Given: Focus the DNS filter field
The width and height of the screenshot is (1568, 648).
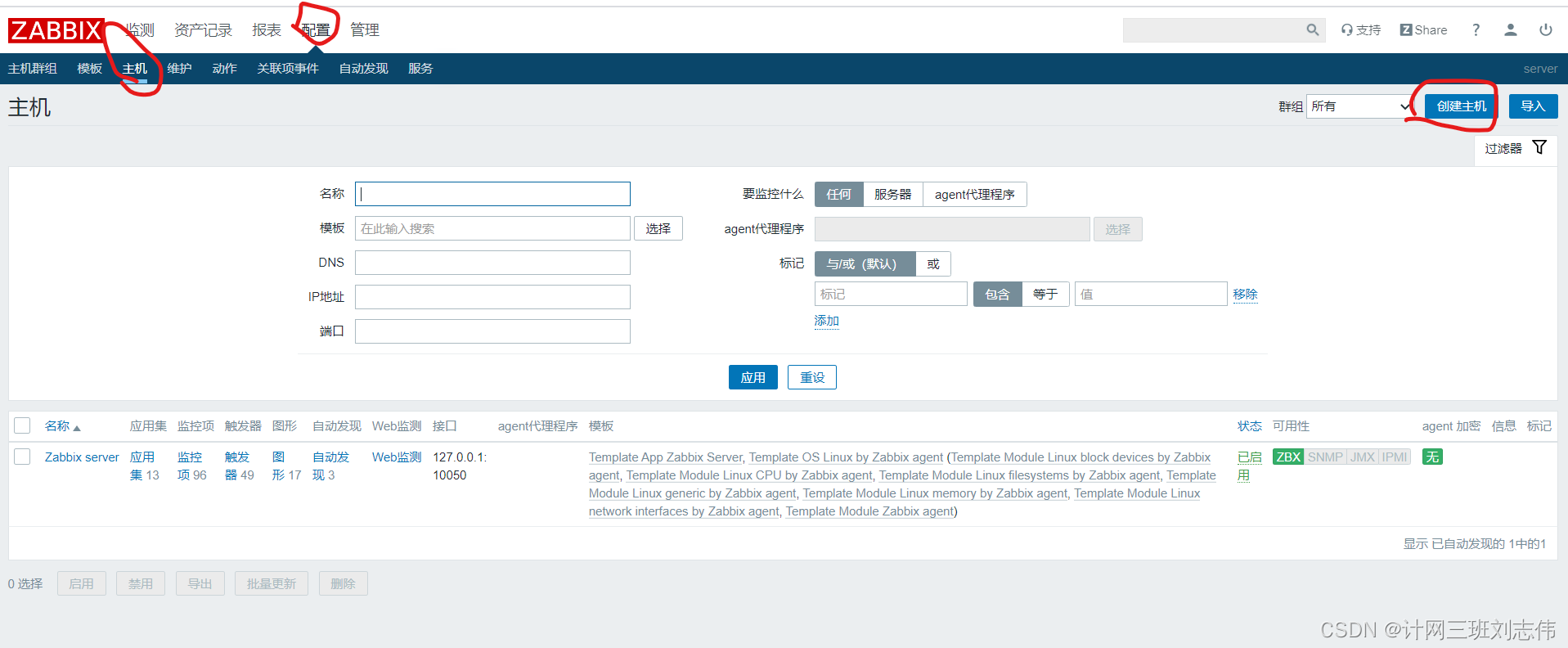Looking at the screenshot, I should tap(492, 263).
